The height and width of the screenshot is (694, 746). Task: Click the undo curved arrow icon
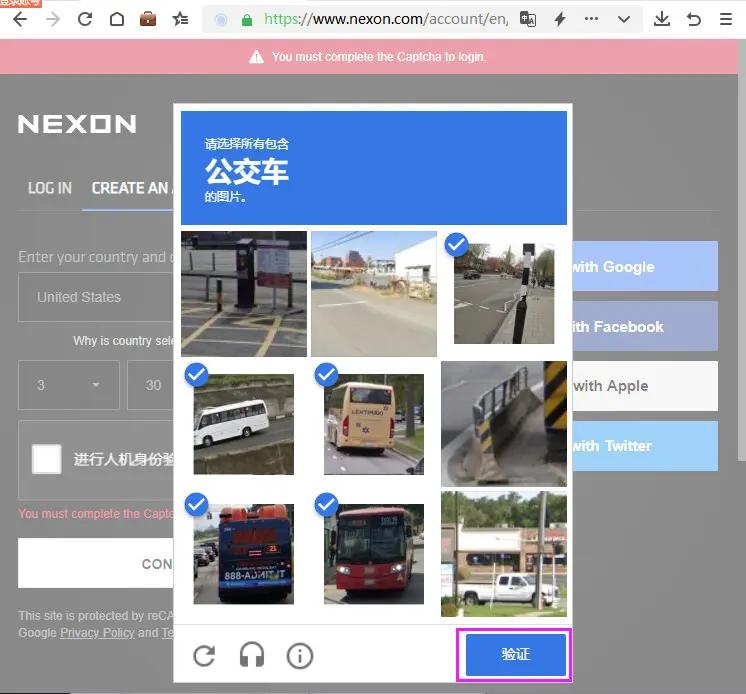[x=694, y=19]
